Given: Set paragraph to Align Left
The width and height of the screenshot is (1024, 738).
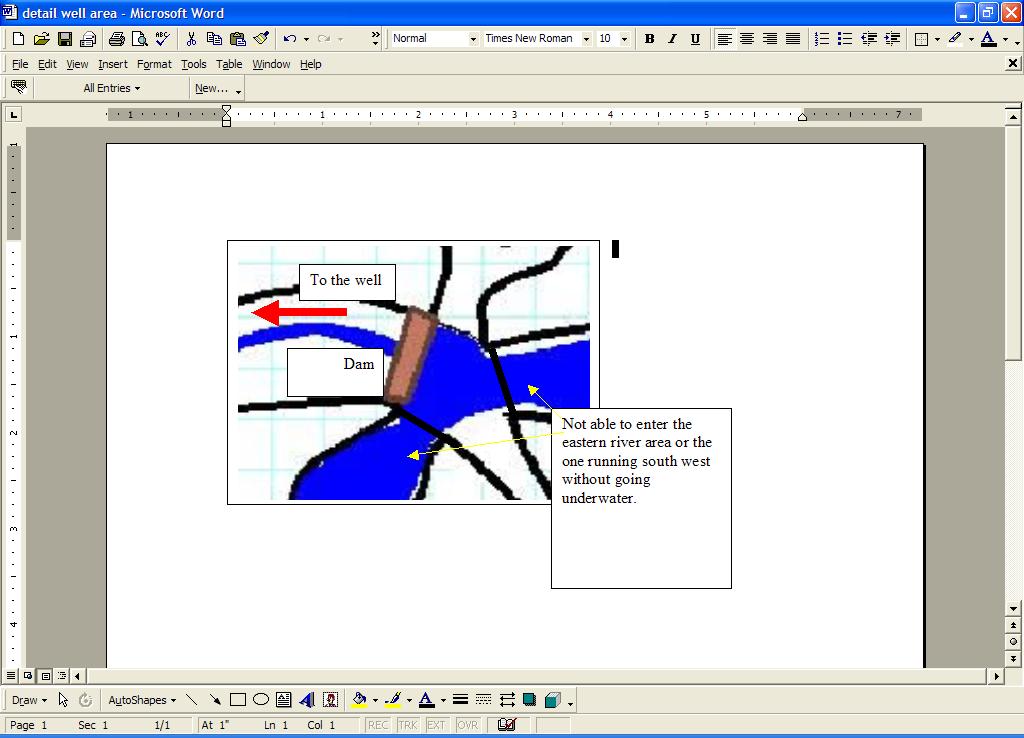Looking at the screenshot, I should [x=724, y=39].
